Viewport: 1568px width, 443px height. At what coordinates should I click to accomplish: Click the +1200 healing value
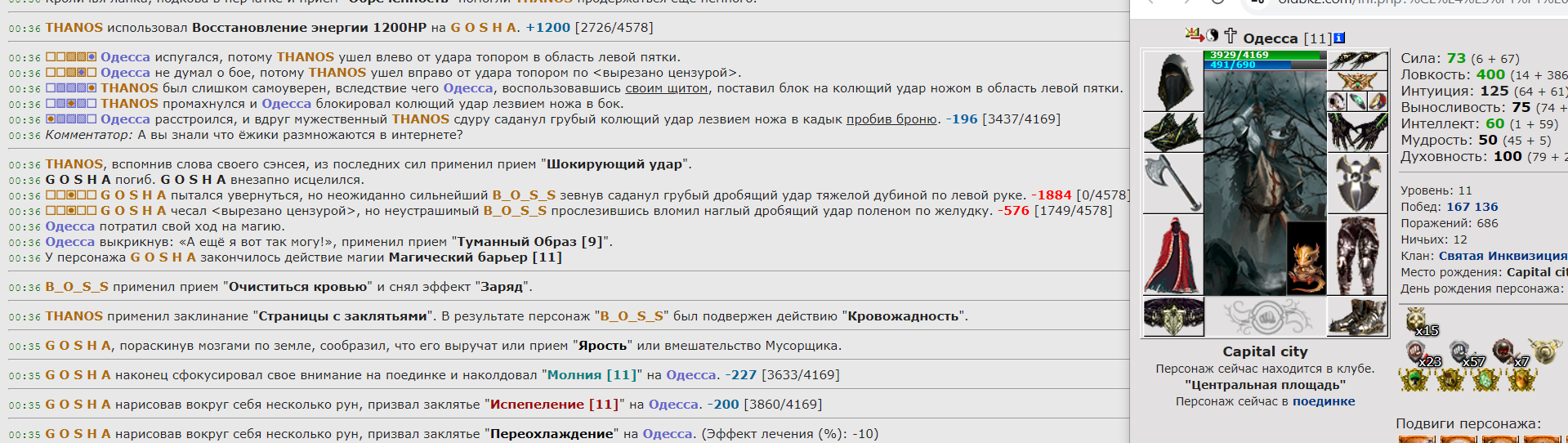pyautogui.click(x=547, y=28)
